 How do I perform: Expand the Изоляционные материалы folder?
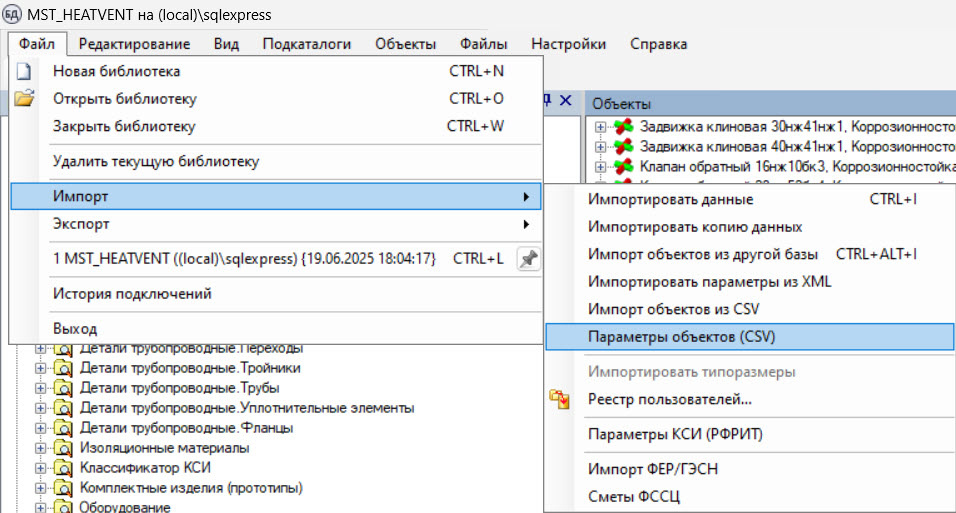coord(40,448)
